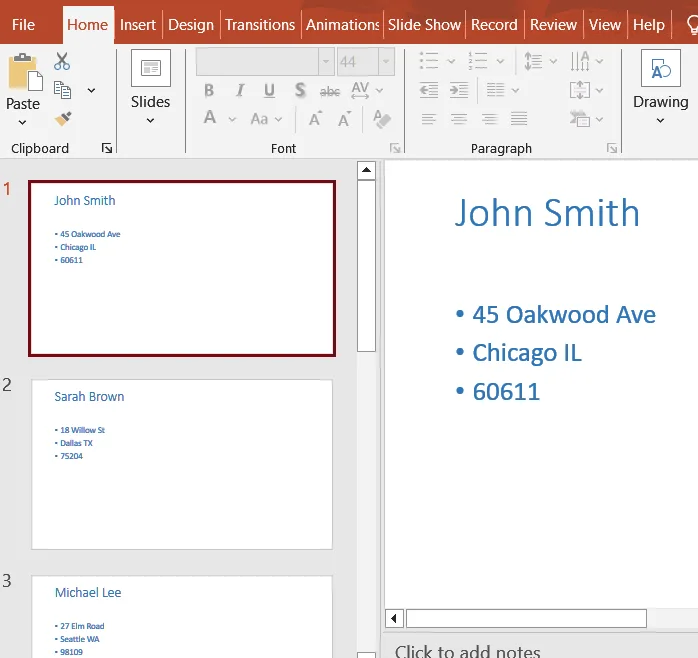Screen dimensions: 698x658
Task: Open the Paste options chevron
Action: point(22,122)
